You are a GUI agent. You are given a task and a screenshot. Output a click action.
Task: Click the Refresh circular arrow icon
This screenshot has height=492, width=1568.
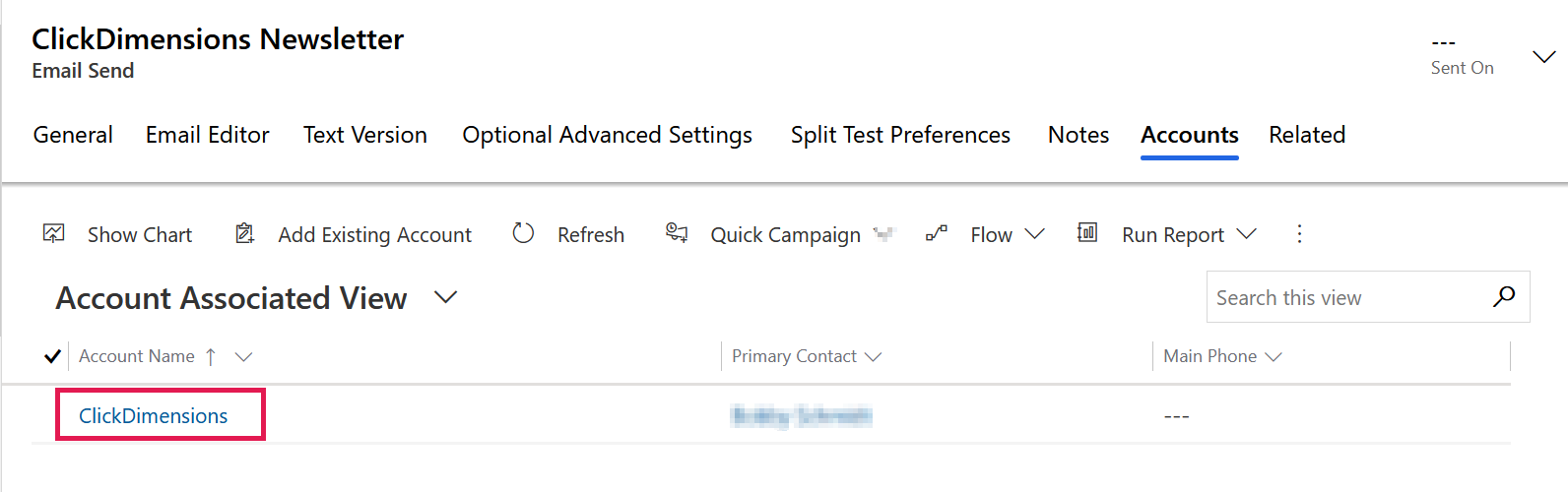tap(523, 233)
